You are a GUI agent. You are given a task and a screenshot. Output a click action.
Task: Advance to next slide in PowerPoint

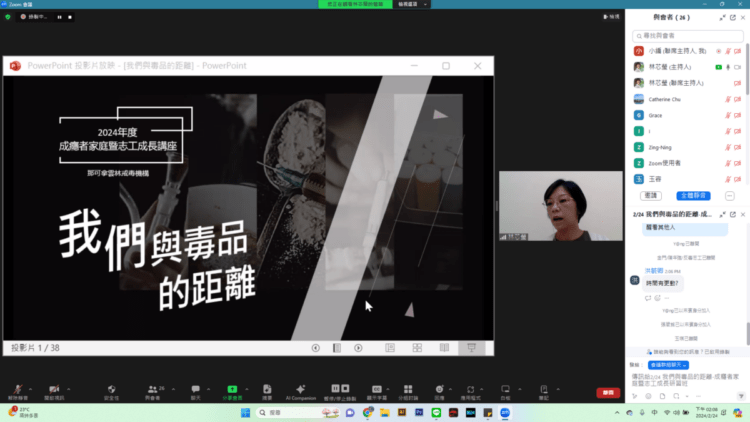click(x=358, y=348)
